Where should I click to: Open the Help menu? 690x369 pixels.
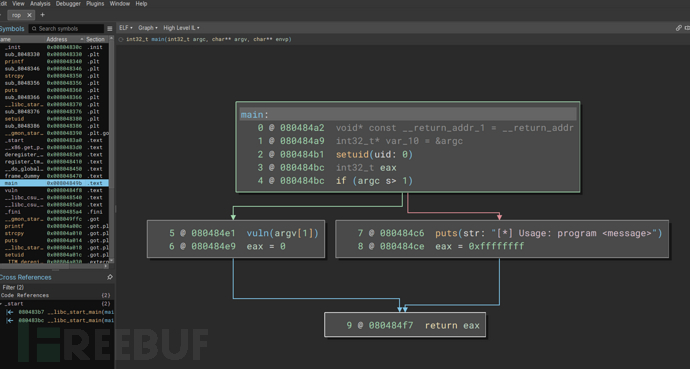pyautogui.click(x=141, y=4)
